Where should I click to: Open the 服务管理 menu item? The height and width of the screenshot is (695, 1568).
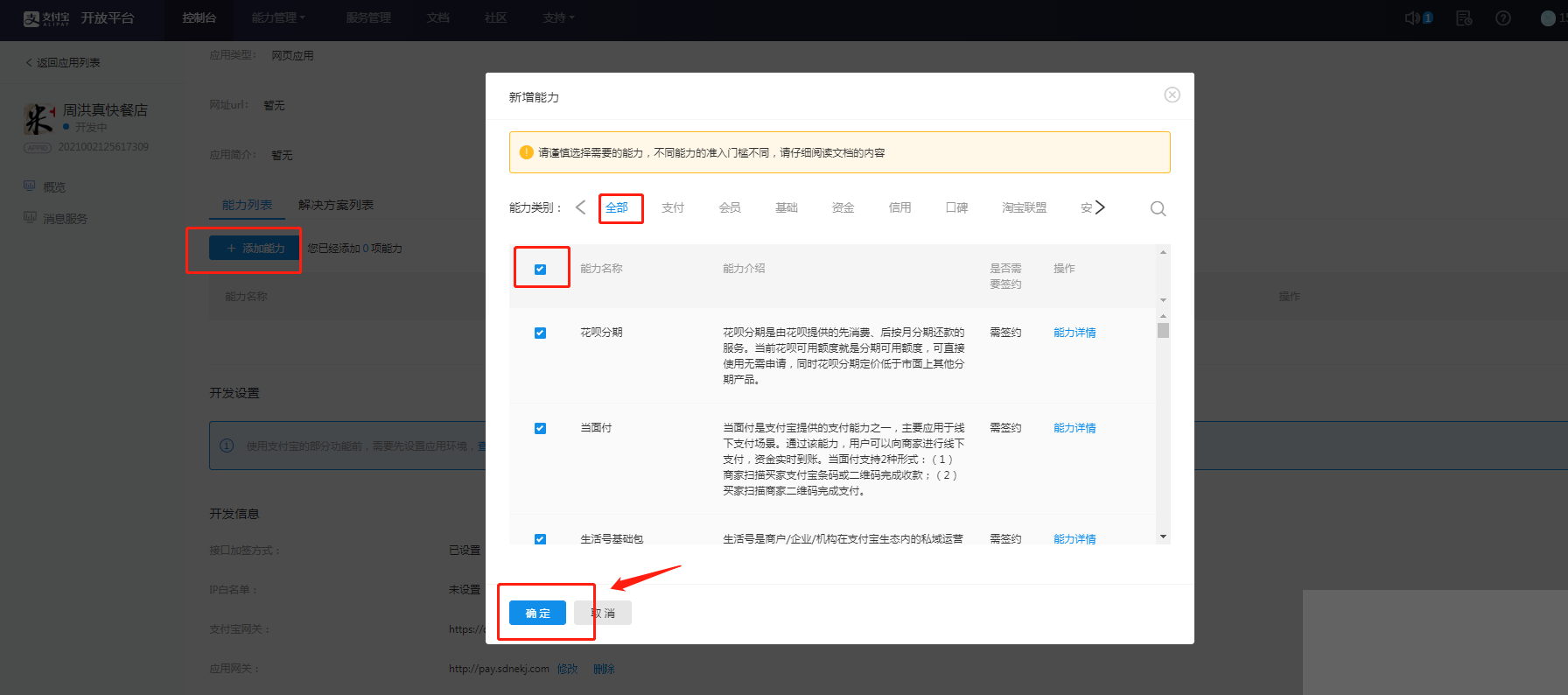click(x=368, y=18)
